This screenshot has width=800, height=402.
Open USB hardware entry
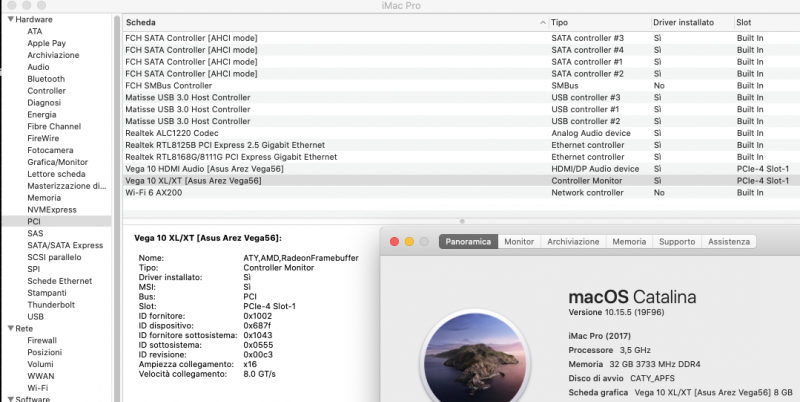(35, 317)
